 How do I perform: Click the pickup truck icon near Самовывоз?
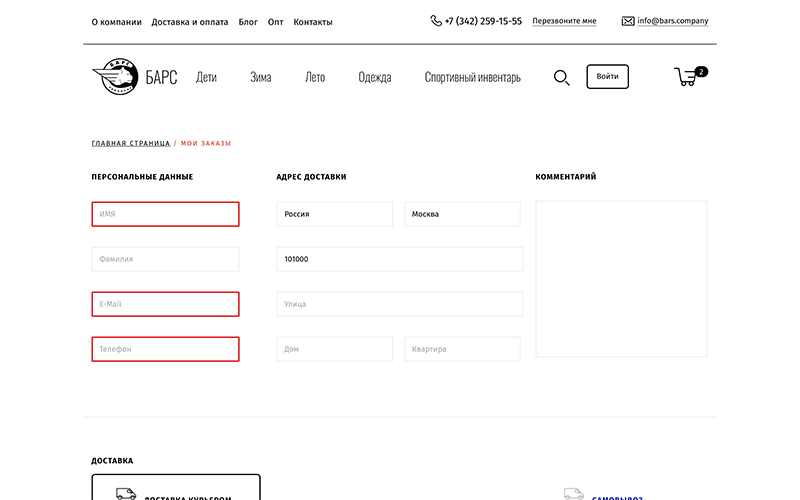pyautogui.click(x=573, y=494)
